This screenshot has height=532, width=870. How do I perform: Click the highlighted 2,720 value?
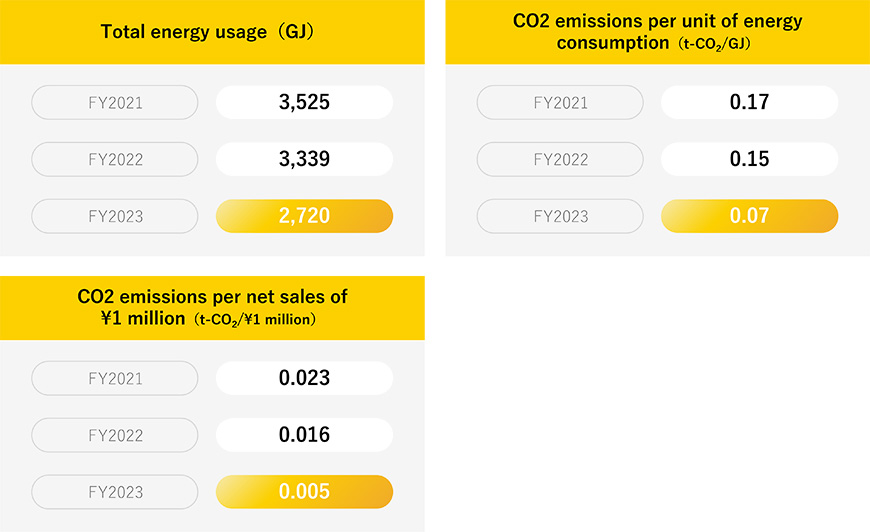pyautogui.click(x=304, y=216)
